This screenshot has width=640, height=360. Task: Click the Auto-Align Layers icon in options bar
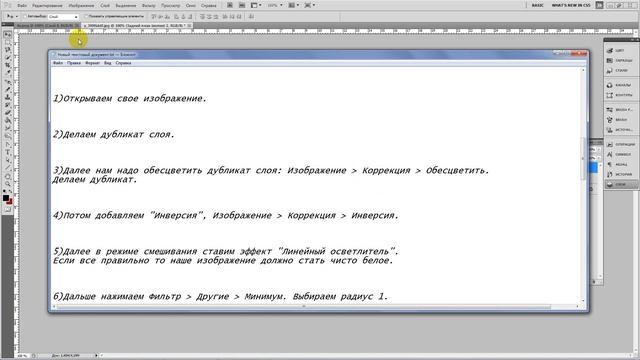point(251,17)
